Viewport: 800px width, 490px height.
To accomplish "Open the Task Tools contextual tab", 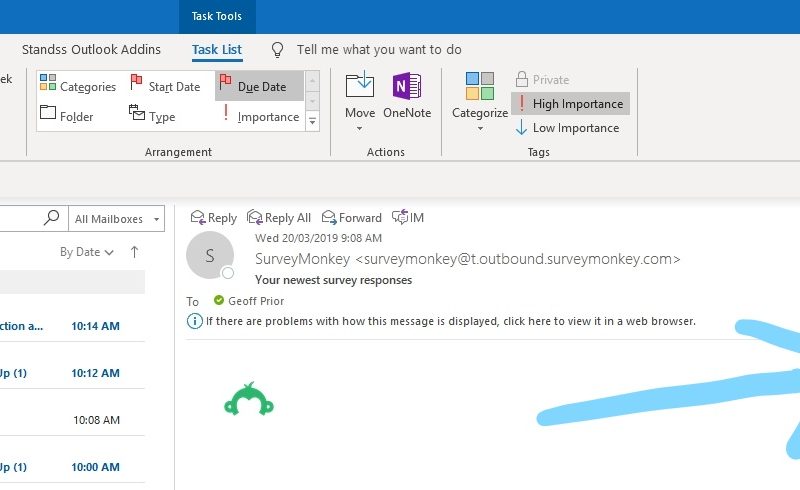I will click(217, 16).
